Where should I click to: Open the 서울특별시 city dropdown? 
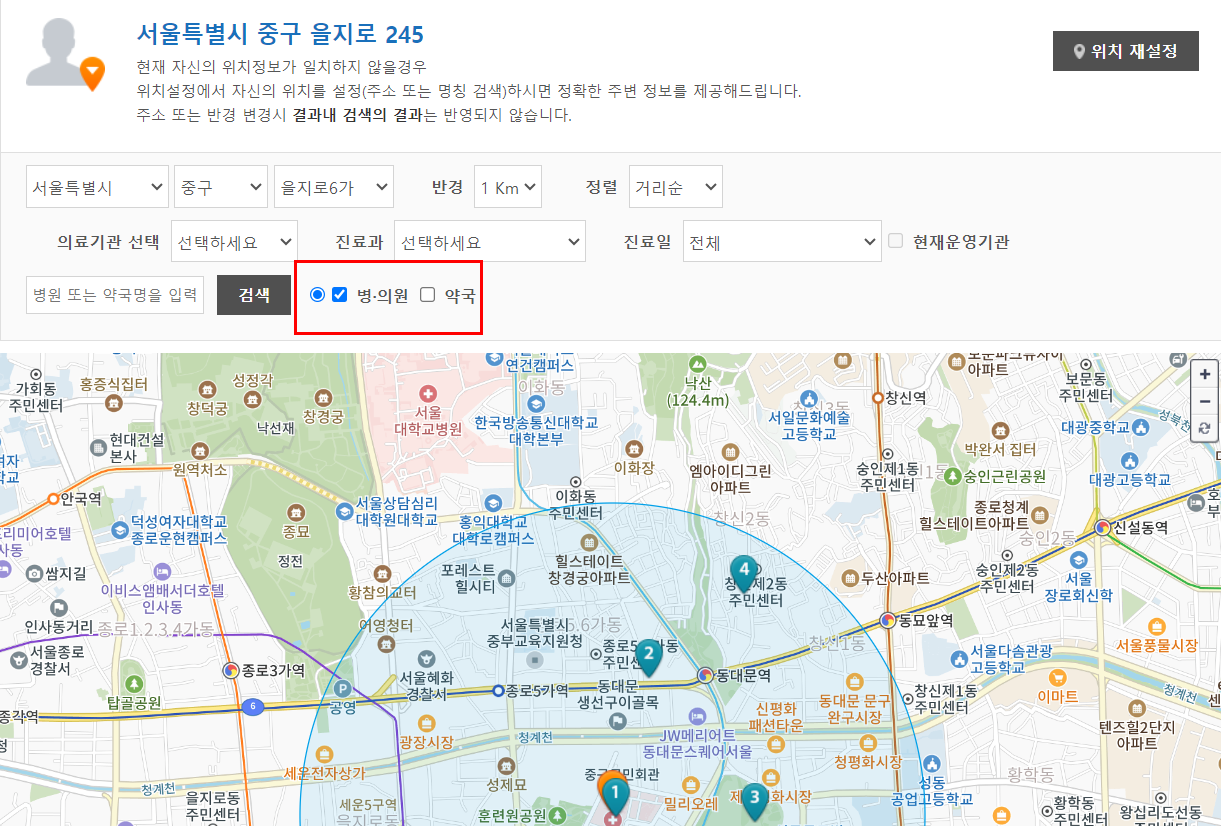click(97, 187)
